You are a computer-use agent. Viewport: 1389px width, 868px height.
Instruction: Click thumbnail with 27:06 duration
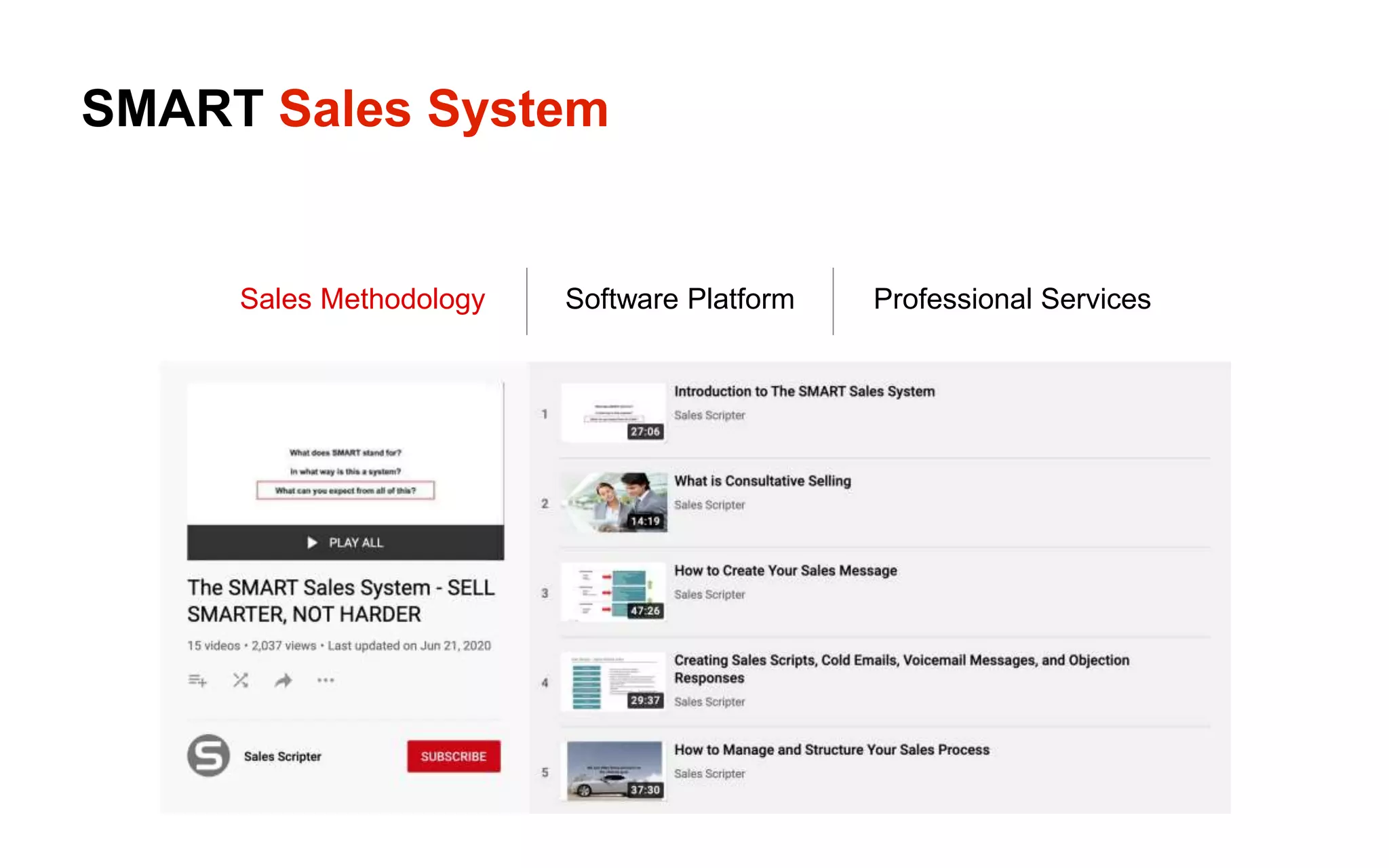pyautogui.click(x=614, y=413)
